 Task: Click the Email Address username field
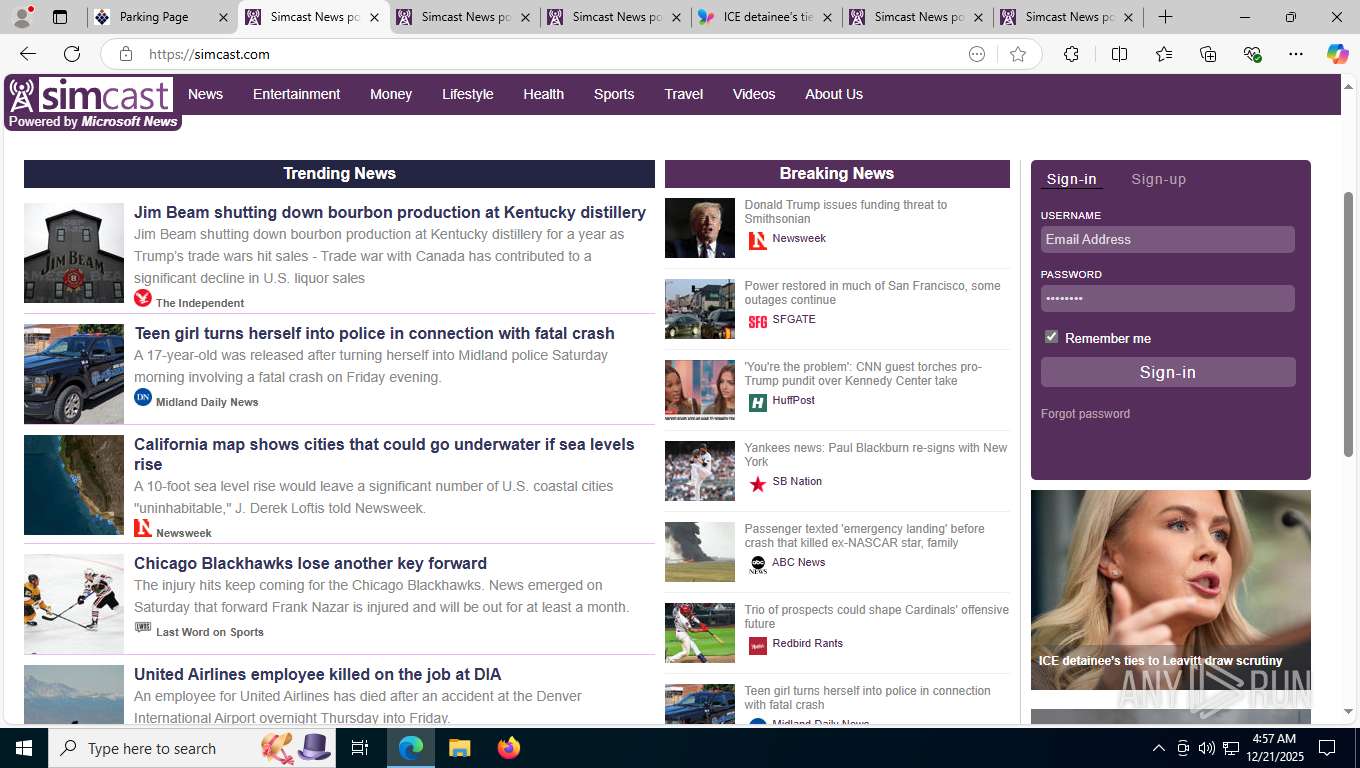pos(1168,239)
